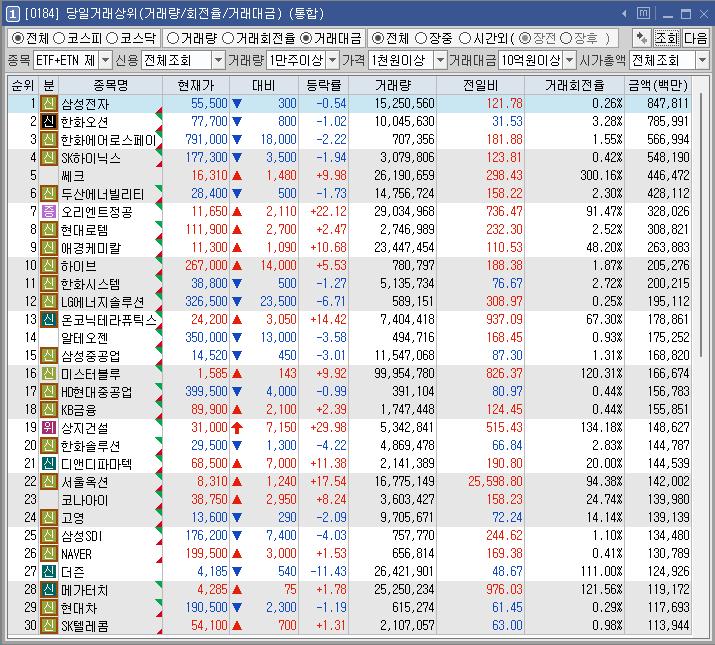Select the 거래회전율 radio button
The width and height of the screenshot is (715, 645).
pos(228,38)
